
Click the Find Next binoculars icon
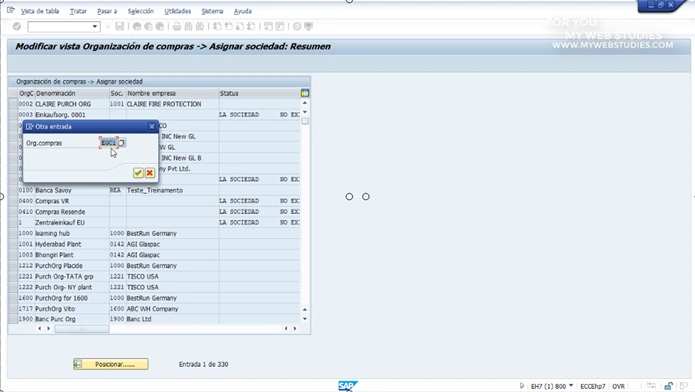(x=200, y=27)
